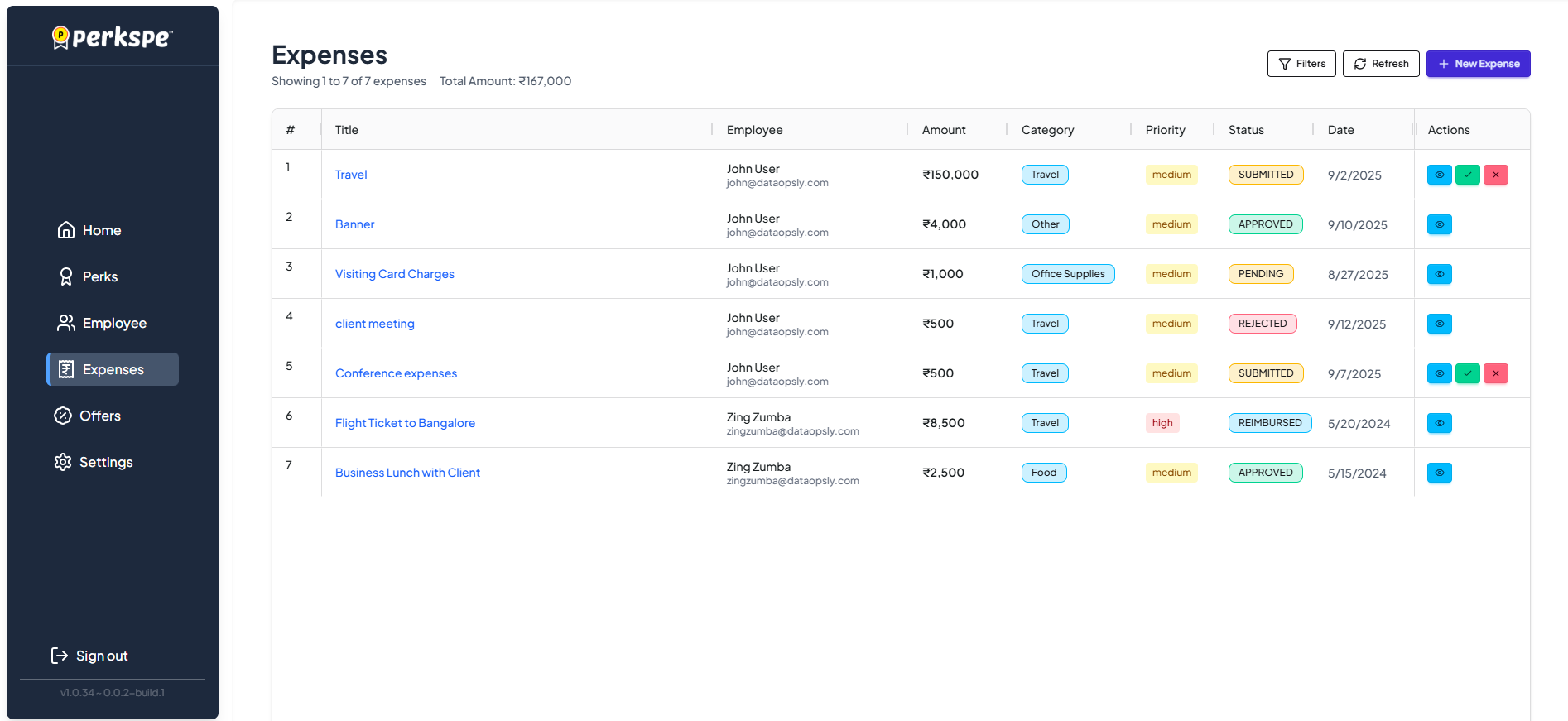
Task: View the Flight Ticket to Bangalore entry
Action: [x=1439, y=423]
